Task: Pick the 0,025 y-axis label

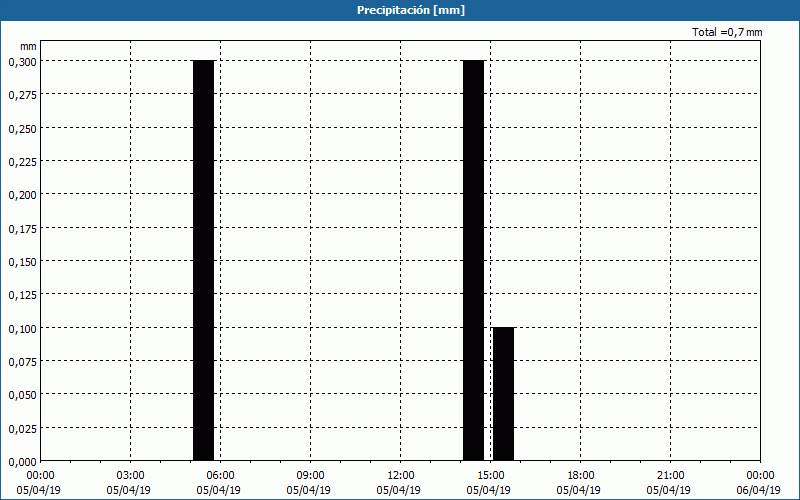Action: click(22, 429)
